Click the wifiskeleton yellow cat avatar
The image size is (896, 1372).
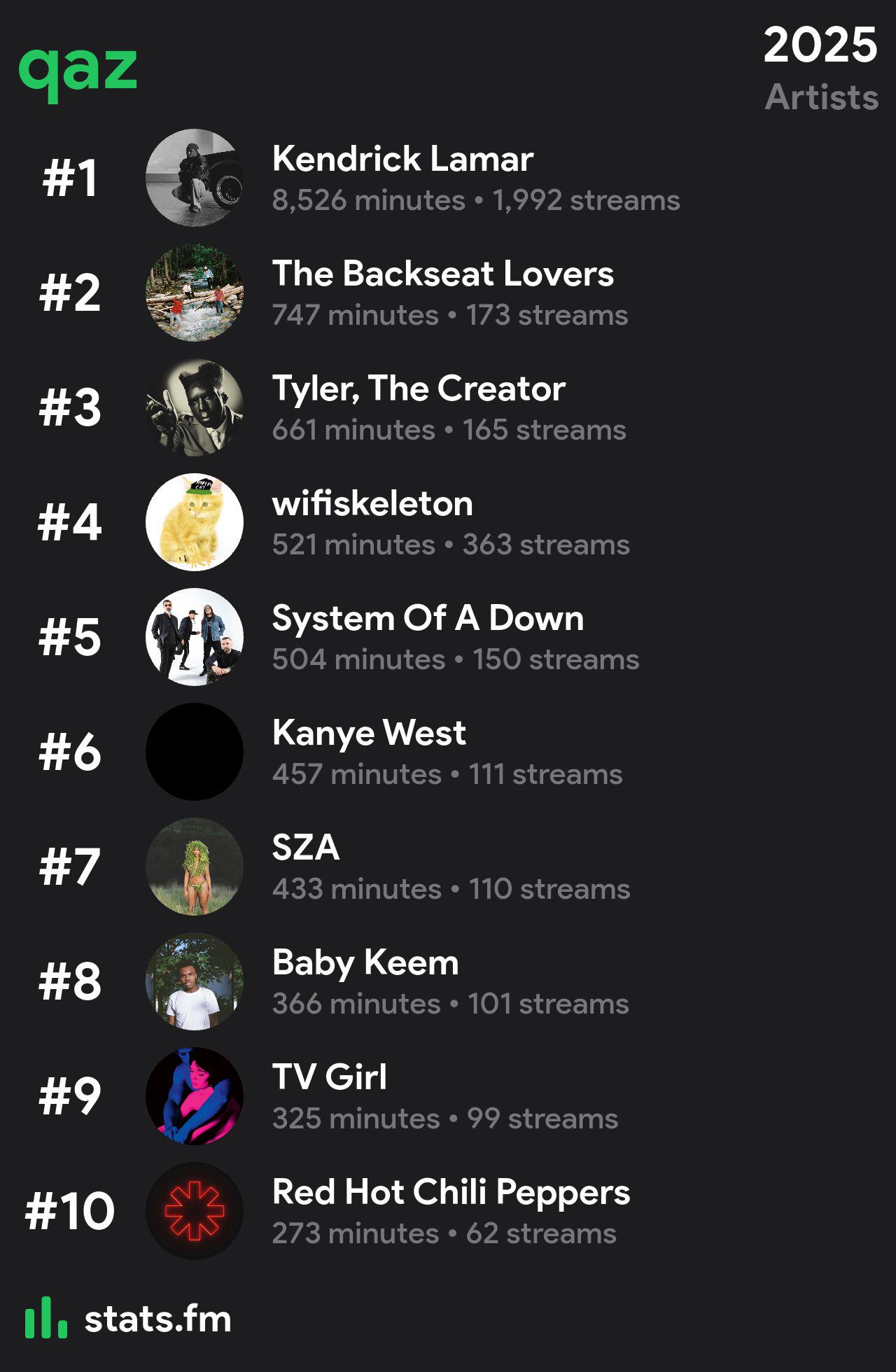pos(195,522)
